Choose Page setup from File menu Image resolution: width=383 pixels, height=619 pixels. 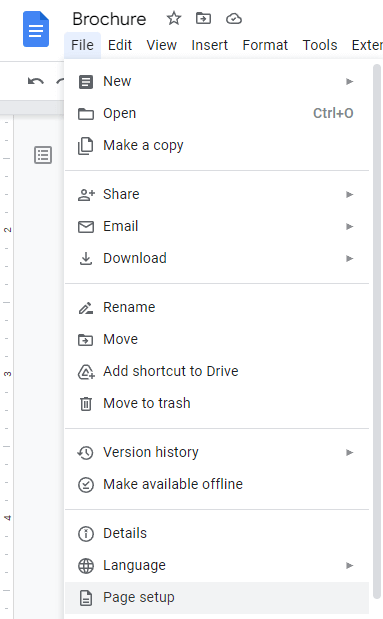point(217,598)
